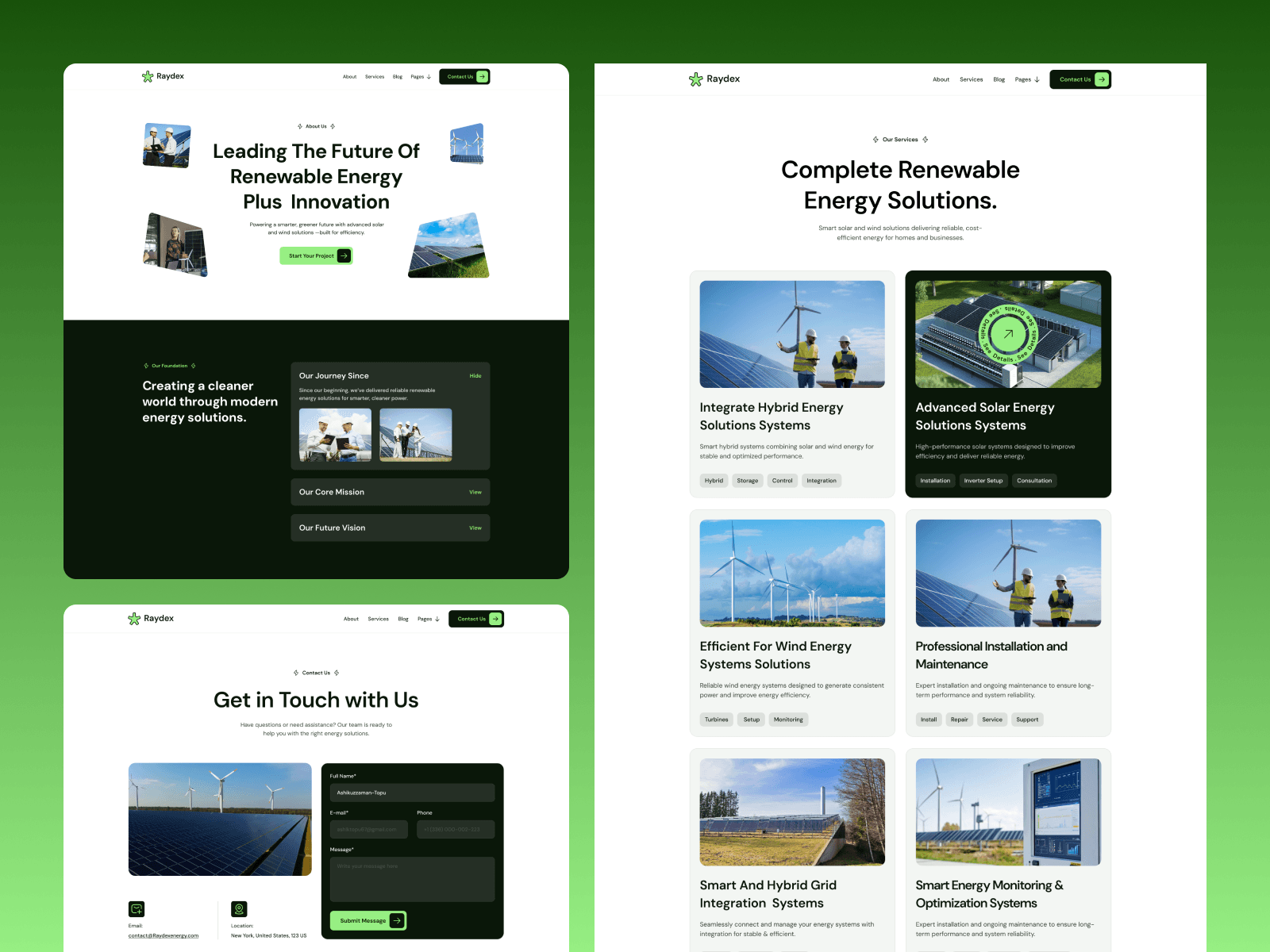This screenshot has height=952, width=1270.
Task: Click the location pin icon on the contact page
Action: (239, 909)
